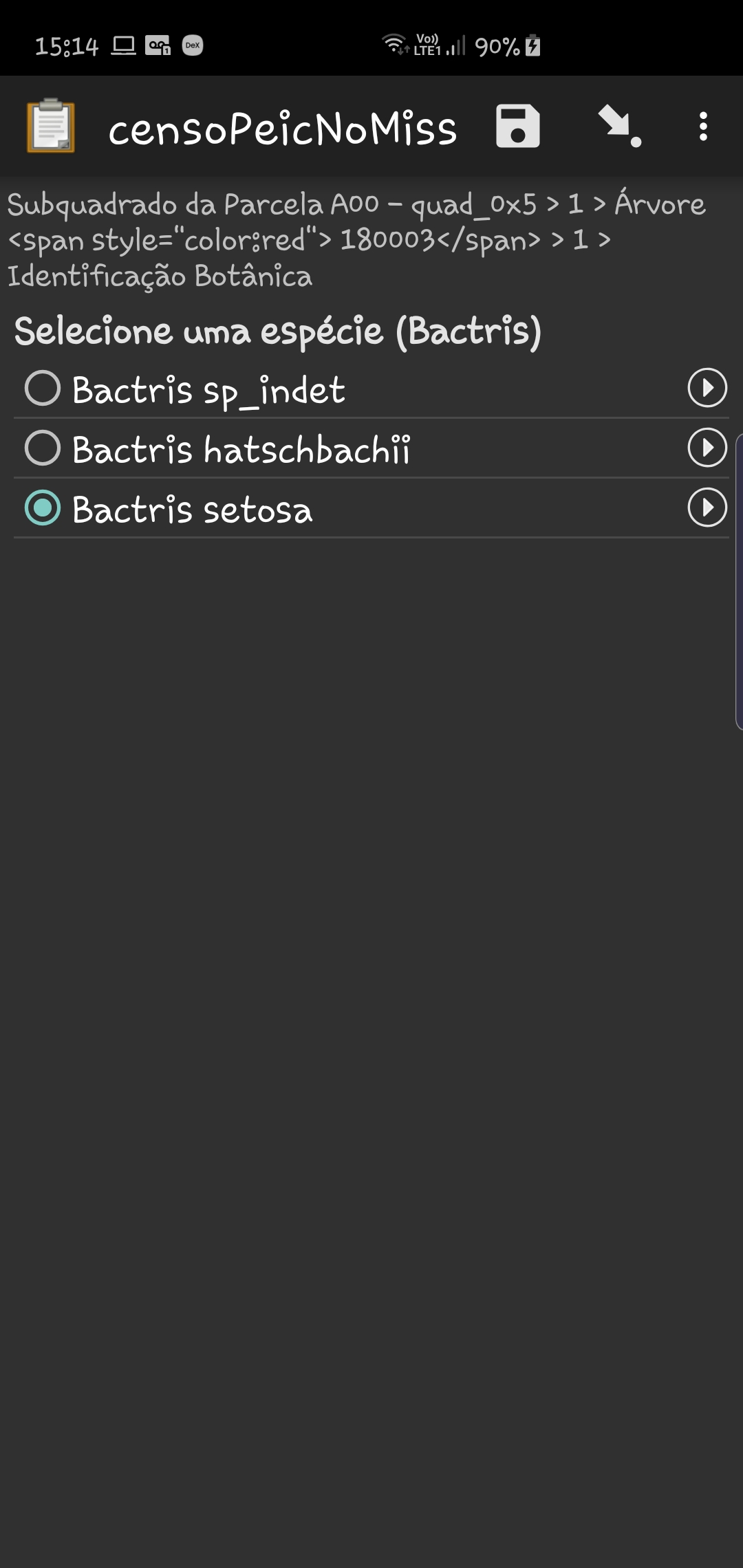The height and width of the screenshot is (1568, 743).
Task: Tap the DeX notification icon
Action: [x=193, y=45]
